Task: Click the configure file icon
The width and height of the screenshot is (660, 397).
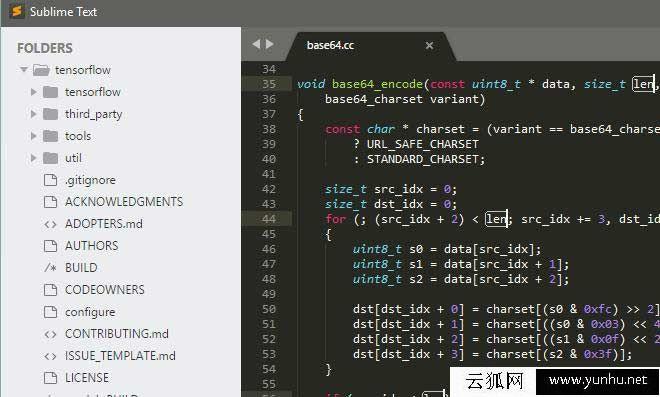Action: tap(51, 312)
